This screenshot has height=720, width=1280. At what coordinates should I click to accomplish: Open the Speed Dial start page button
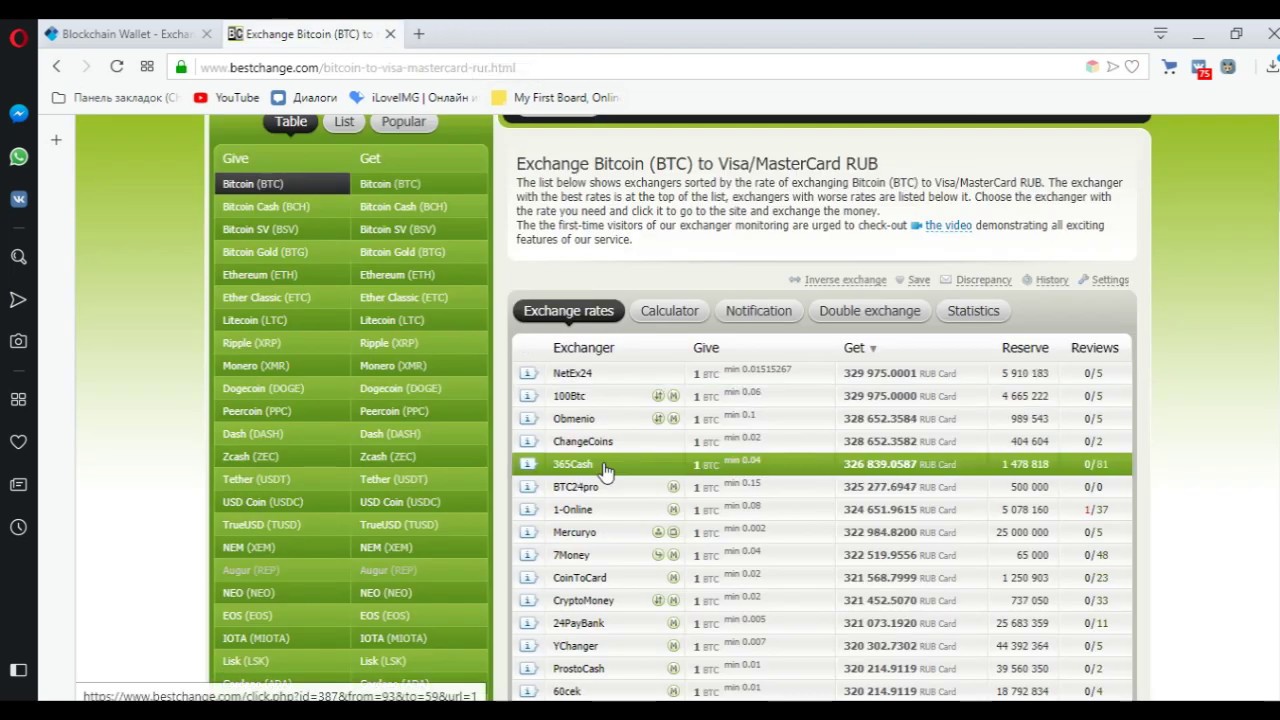[x=147, y=67]
